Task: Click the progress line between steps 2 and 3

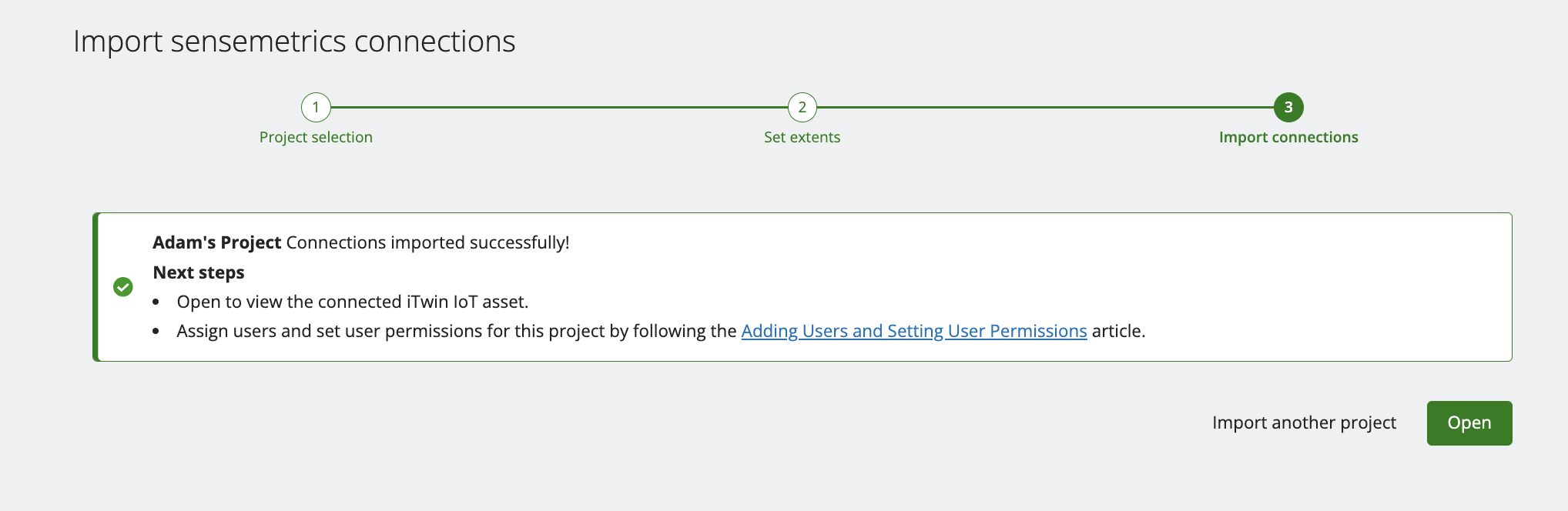Action: click(x=1045, y=108)
